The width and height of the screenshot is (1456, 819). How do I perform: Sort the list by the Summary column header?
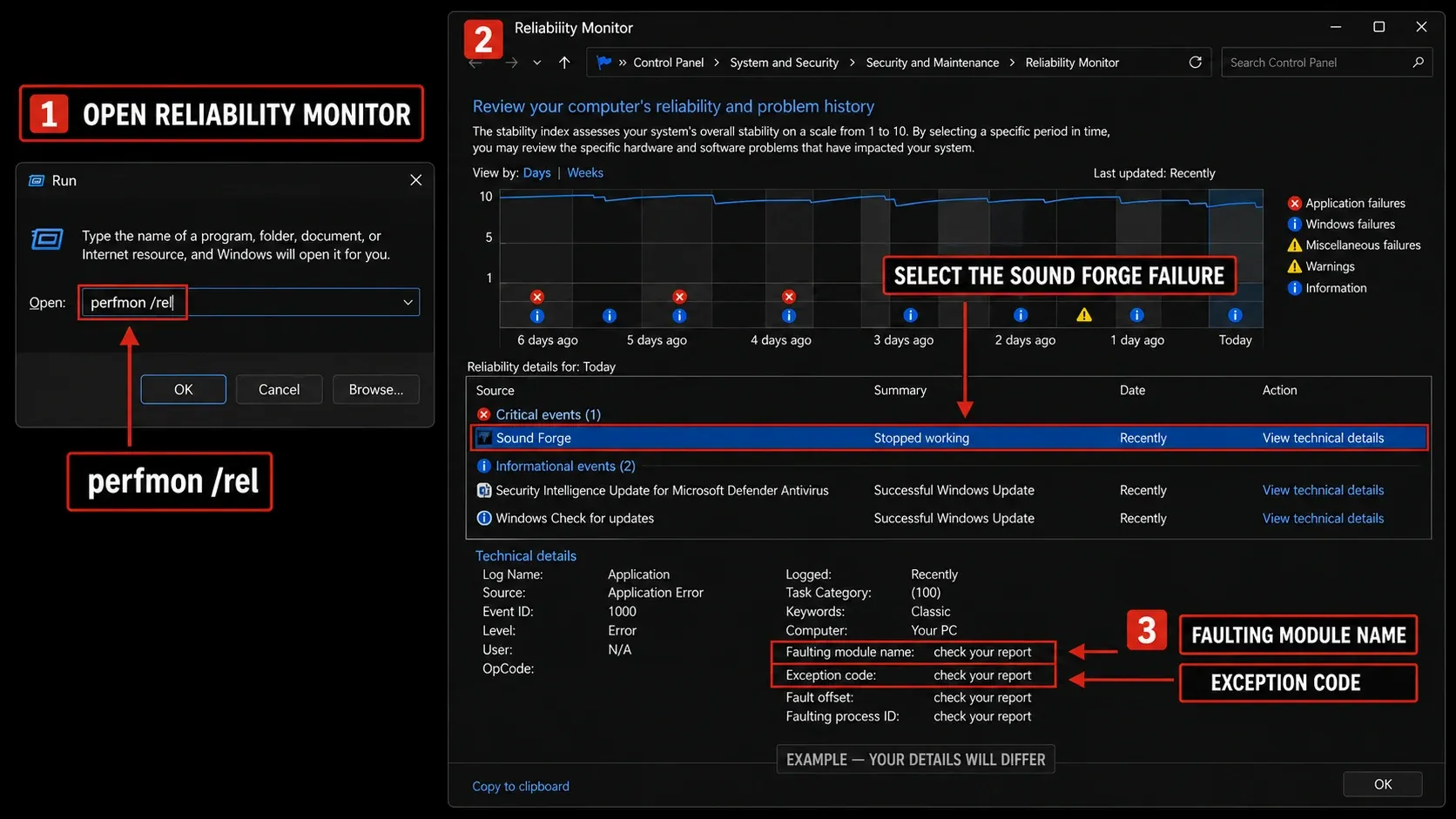click(900, 391)
